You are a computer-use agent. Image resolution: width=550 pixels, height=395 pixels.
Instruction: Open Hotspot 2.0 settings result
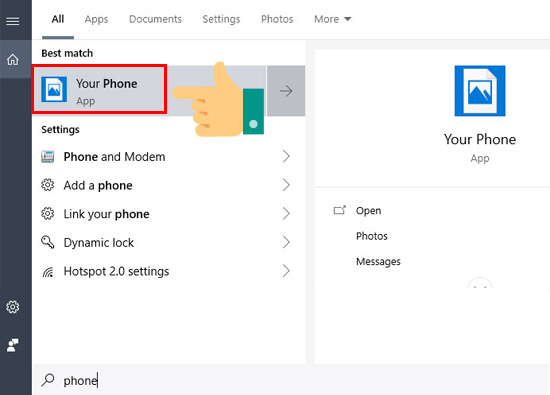168,271
